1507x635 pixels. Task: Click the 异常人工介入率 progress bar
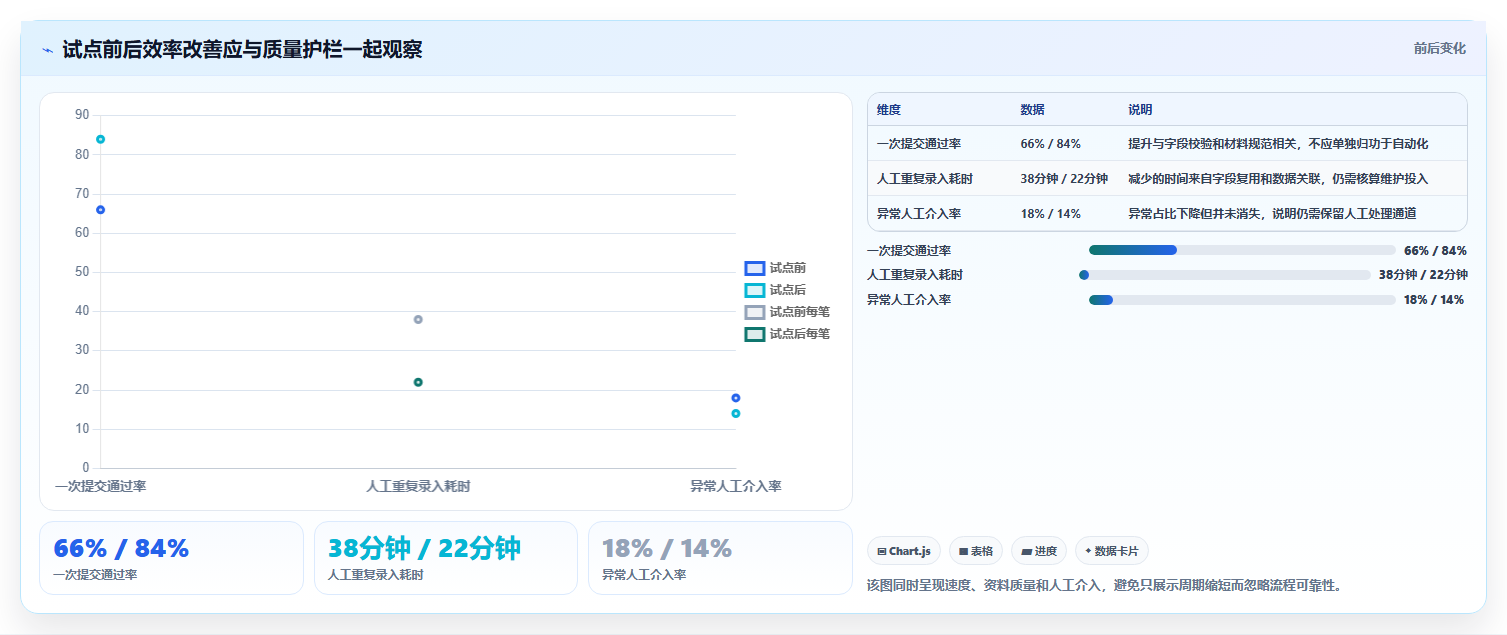pyautogui.click(x=1242, y=300)
